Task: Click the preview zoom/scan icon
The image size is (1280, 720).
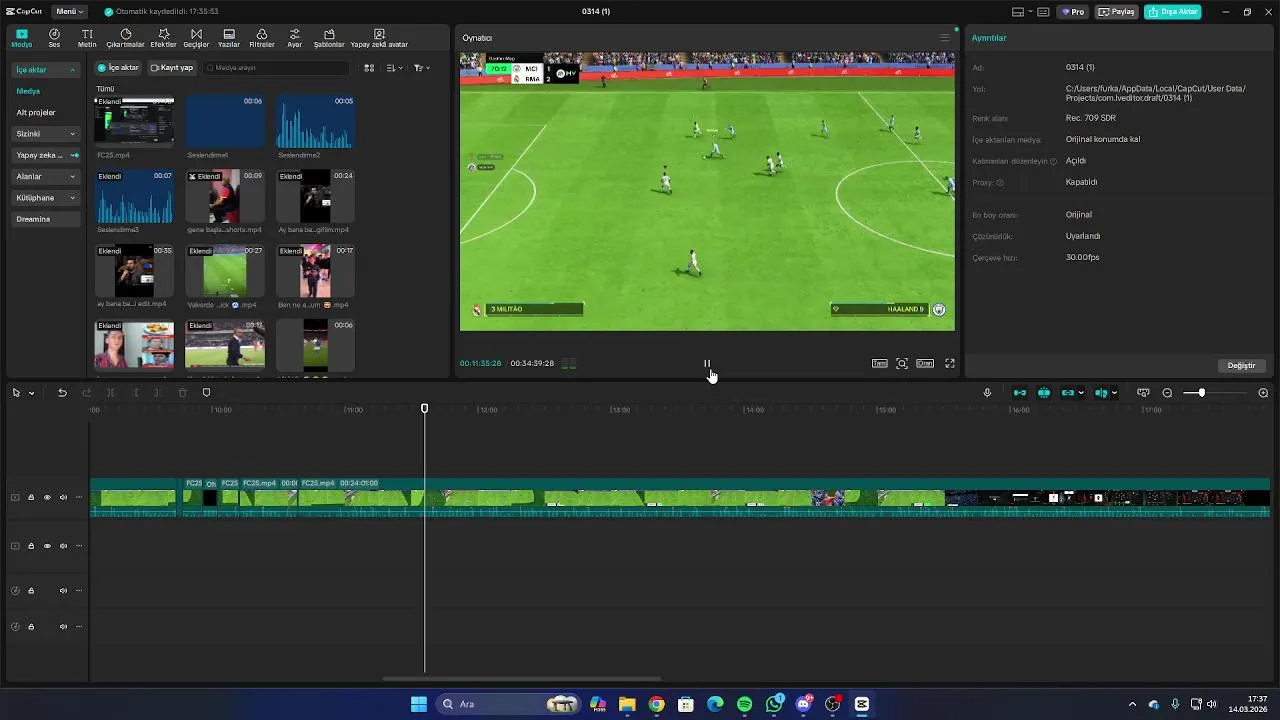Action: click(x=902, y=364)
